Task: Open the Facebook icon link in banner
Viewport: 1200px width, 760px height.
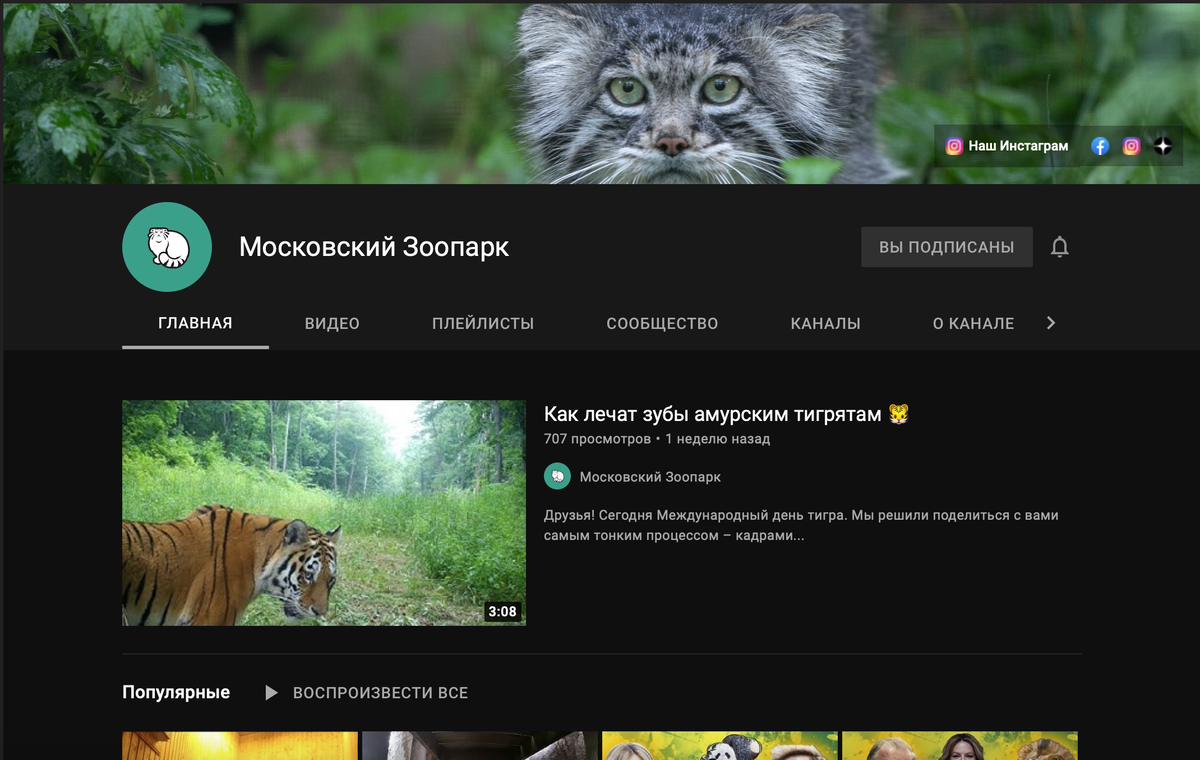Action: 1100,146
